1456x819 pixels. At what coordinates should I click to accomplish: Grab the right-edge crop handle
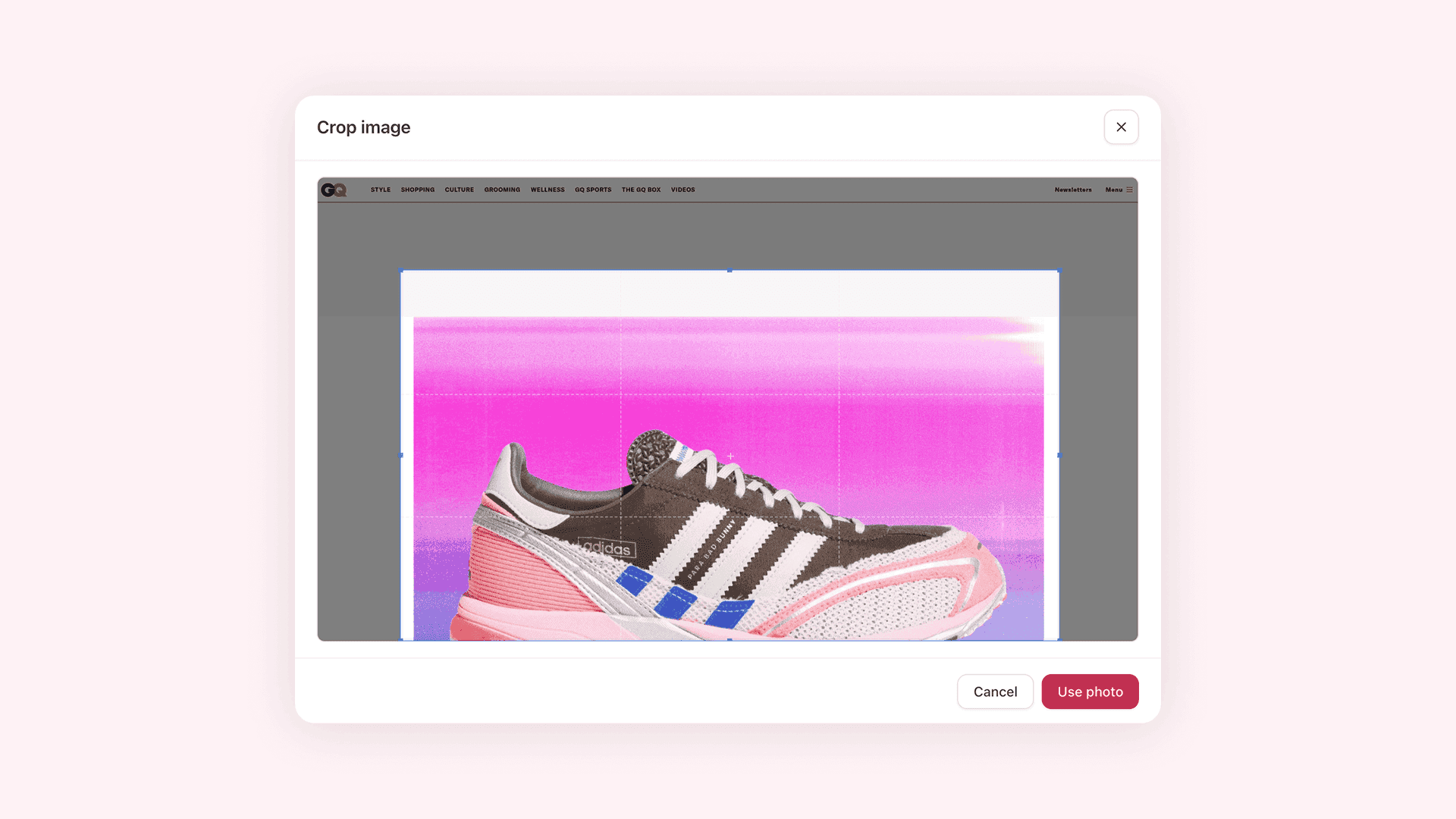click(1058, 455)
